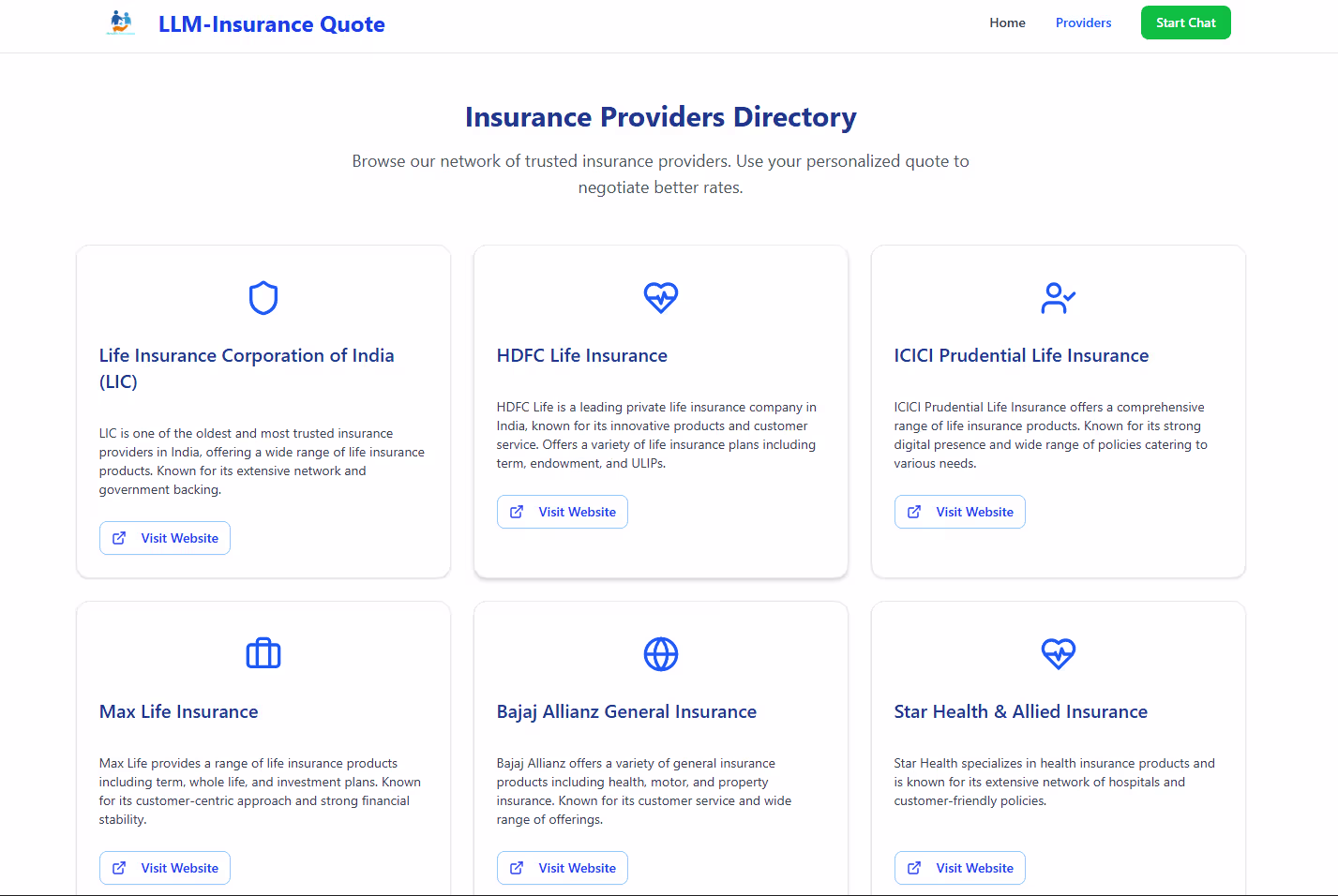Visit the Max Life Insurance website
1338x896 pixels.
coord(164,867)
